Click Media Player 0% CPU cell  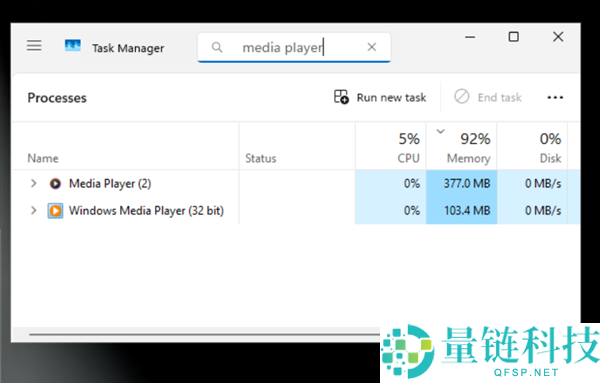point(391,183)
